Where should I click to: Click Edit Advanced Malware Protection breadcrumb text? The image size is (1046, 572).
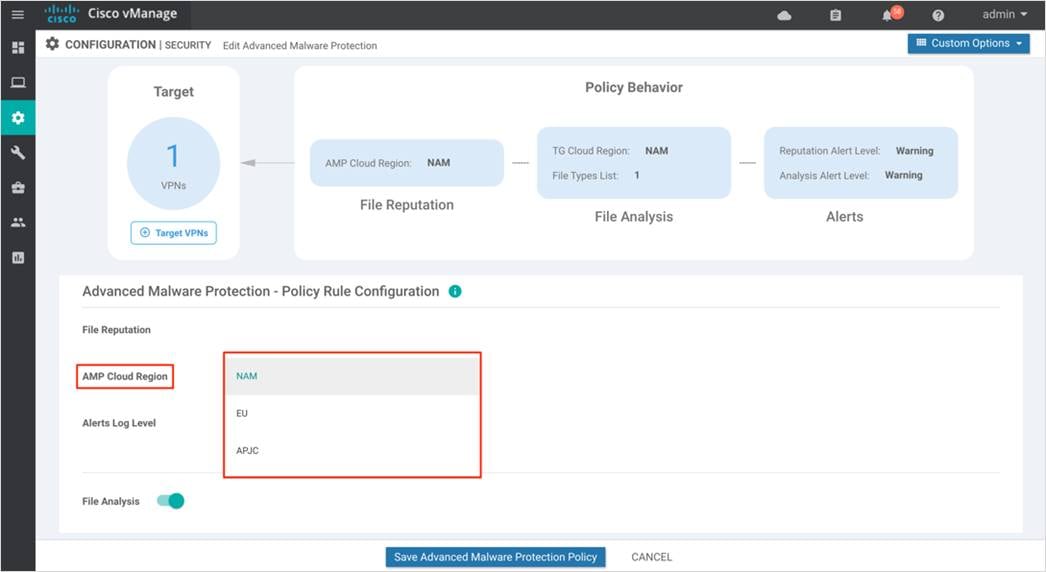300,45
